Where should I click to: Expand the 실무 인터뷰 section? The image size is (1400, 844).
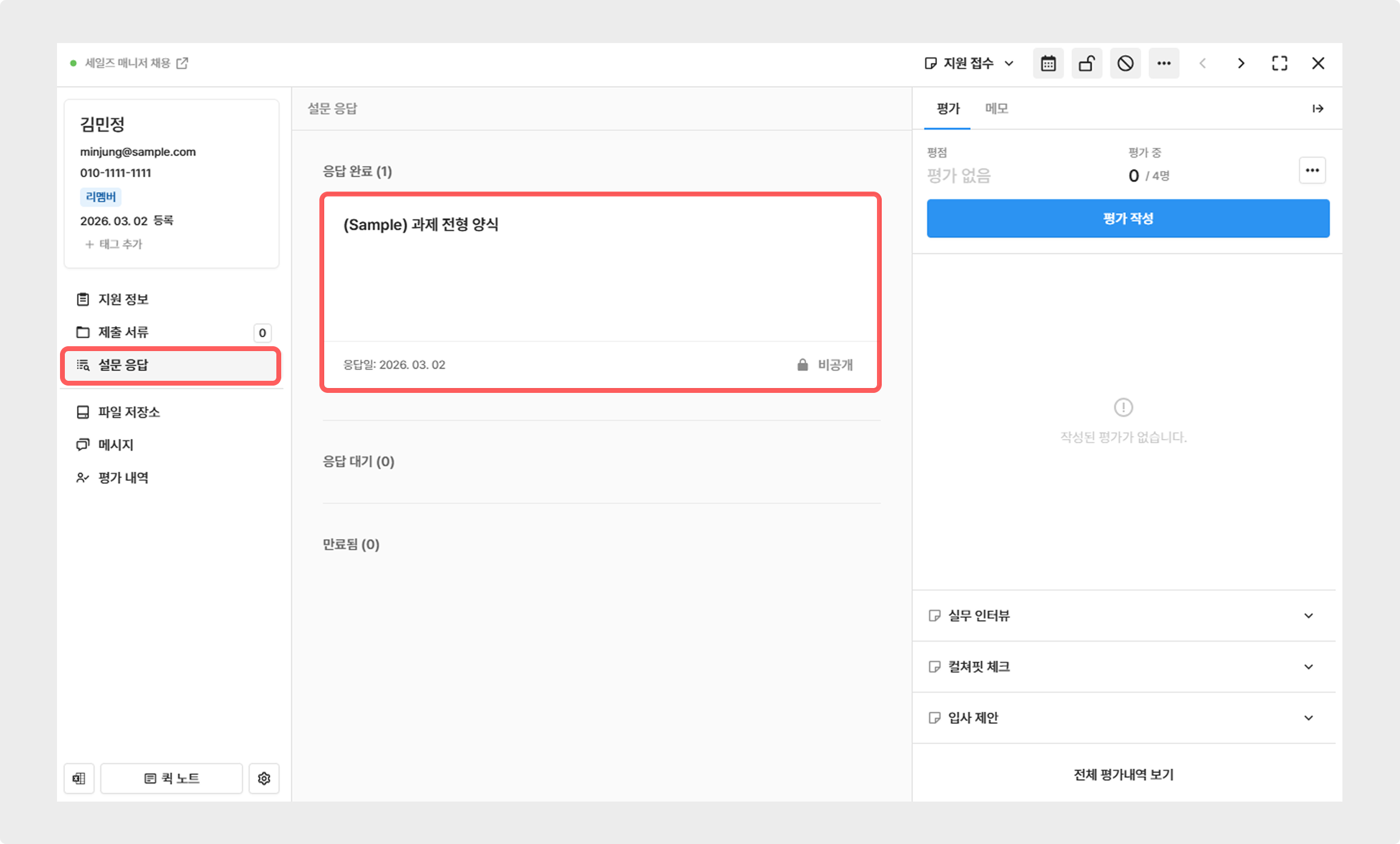(x=1124, y=615)
